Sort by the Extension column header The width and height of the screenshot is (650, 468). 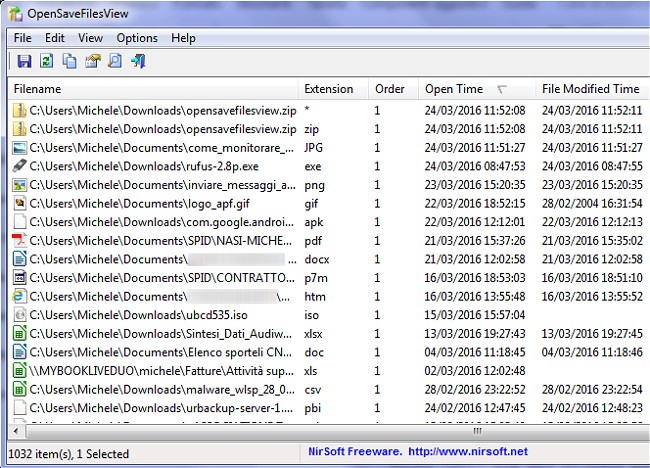tap(333, 89)
